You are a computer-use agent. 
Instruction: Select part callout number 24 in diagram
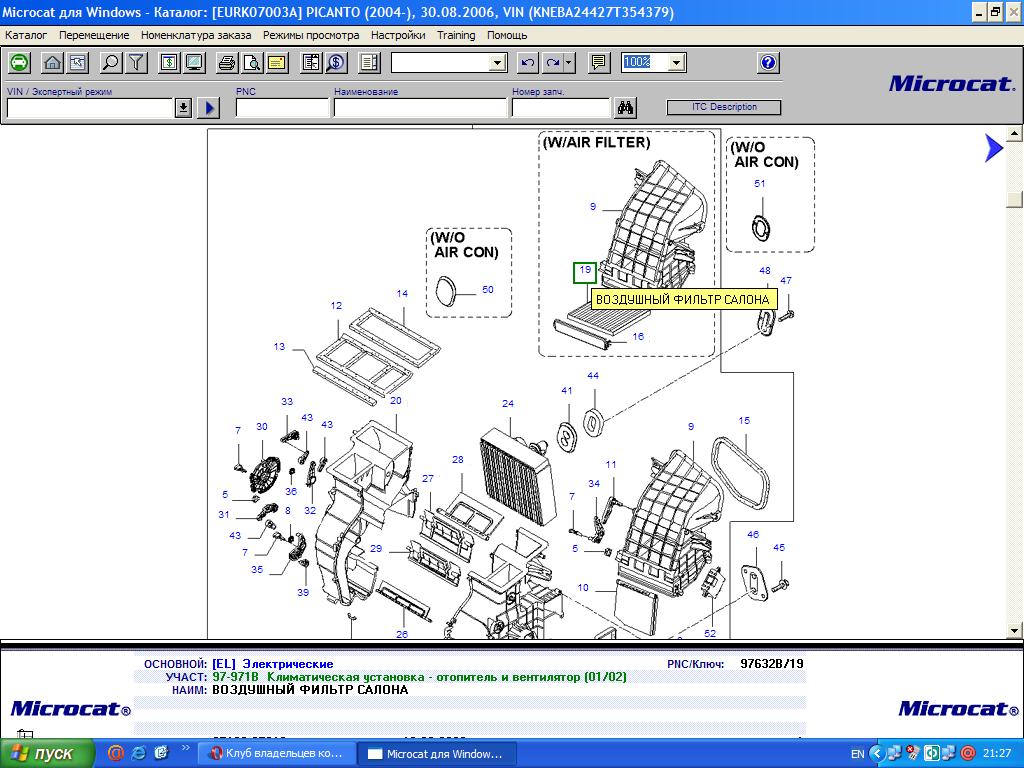508,404
